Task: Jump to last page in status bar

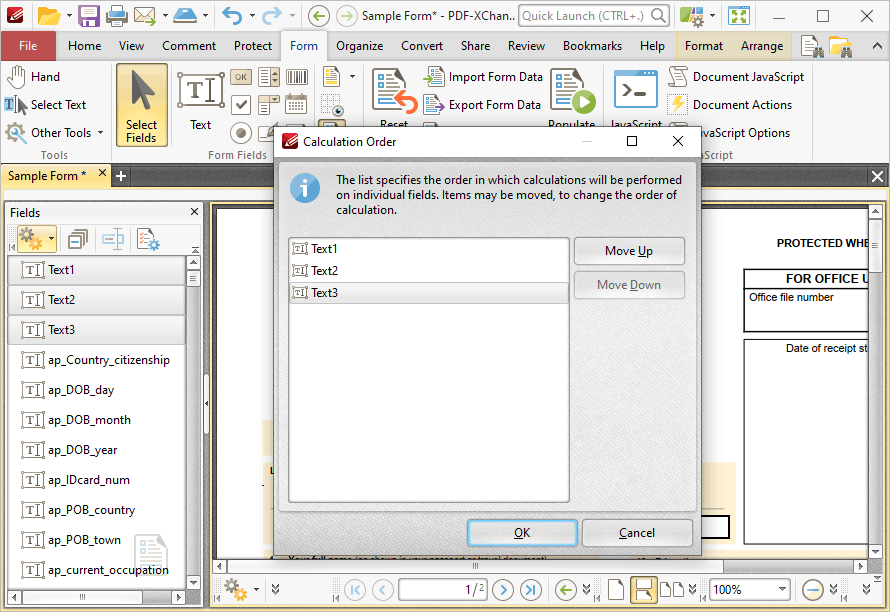Action: click(x=531, y=590)
